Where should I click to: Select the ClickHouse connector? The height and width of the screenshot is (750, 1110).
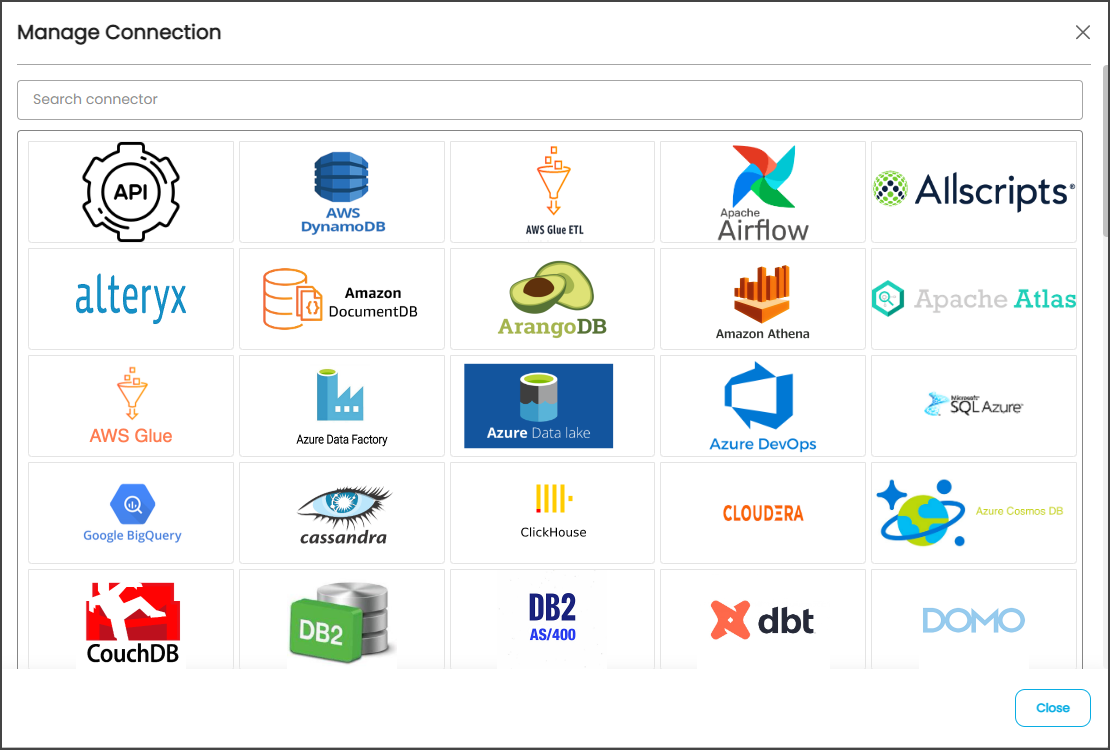pos(552,513)
